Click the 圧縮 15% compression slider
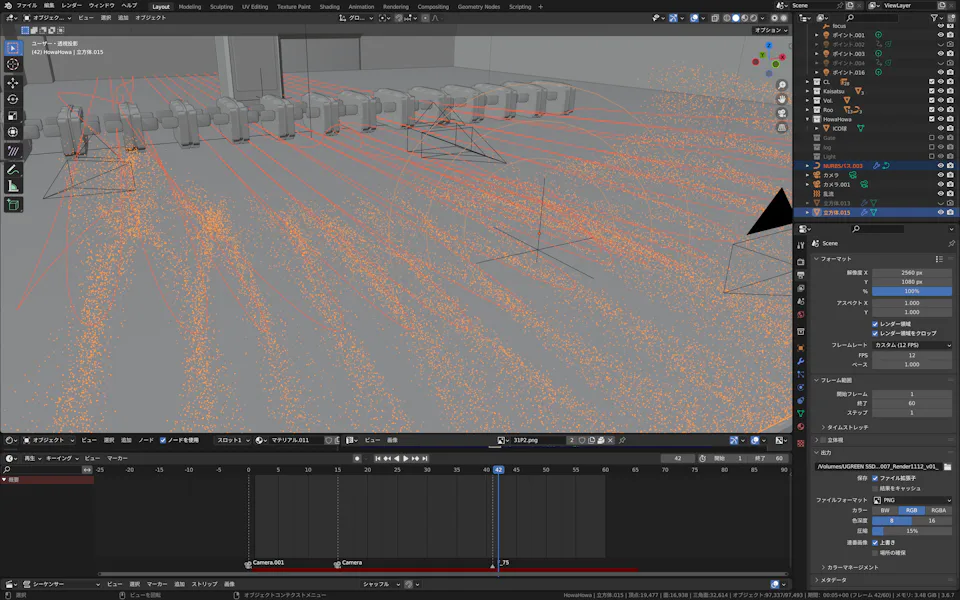 coord(912,531)
